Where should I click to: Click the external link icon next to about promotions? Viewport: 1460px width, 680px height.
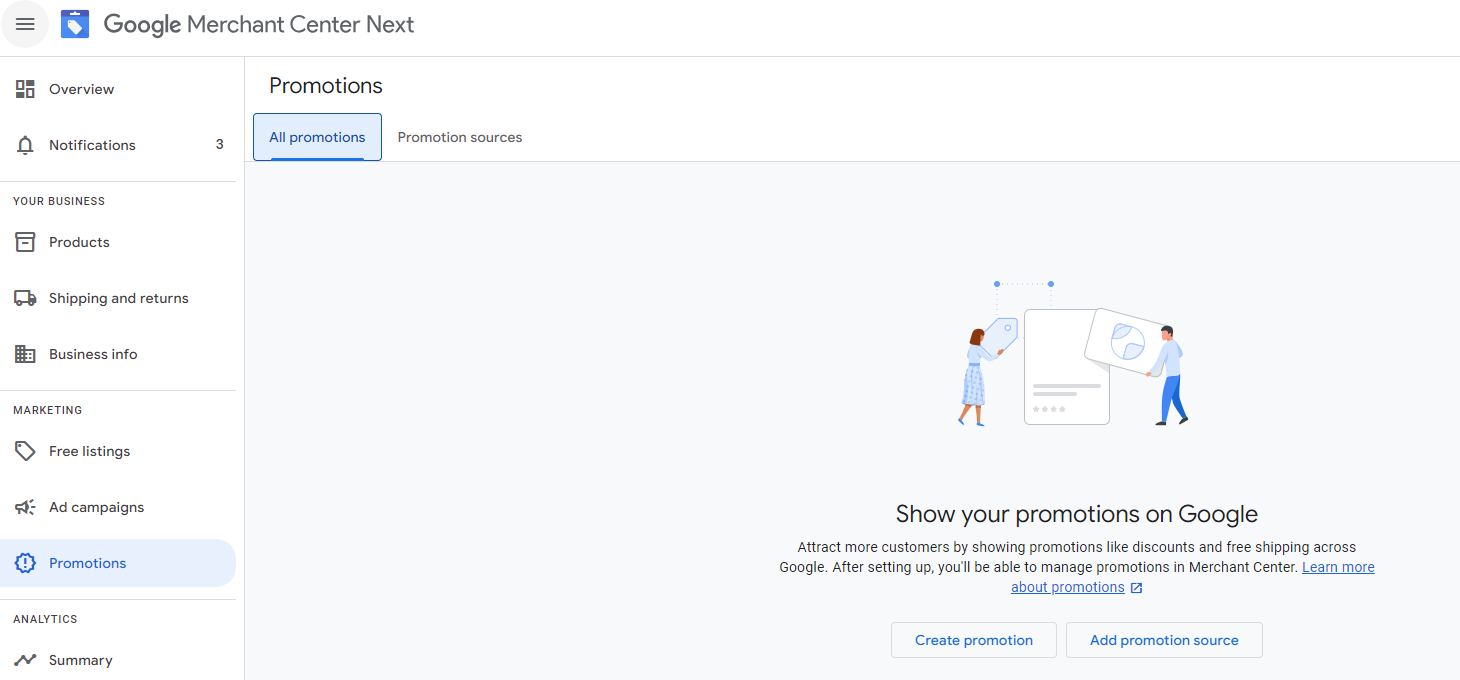point(1135,587)
